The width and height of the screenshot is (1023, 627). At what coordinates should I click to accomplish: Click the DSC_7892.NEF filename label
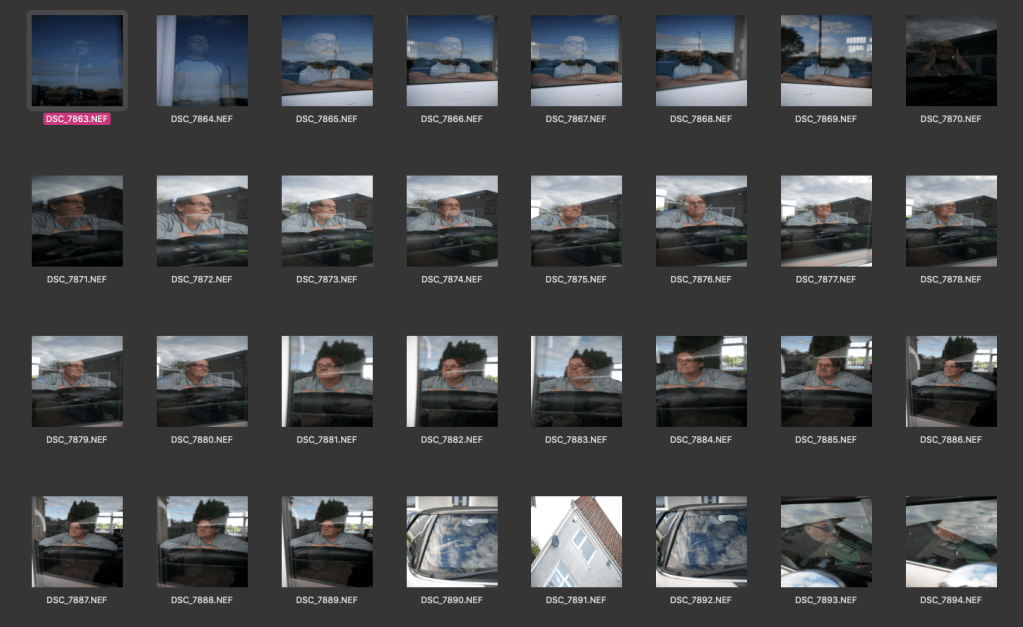click(701, 600)
